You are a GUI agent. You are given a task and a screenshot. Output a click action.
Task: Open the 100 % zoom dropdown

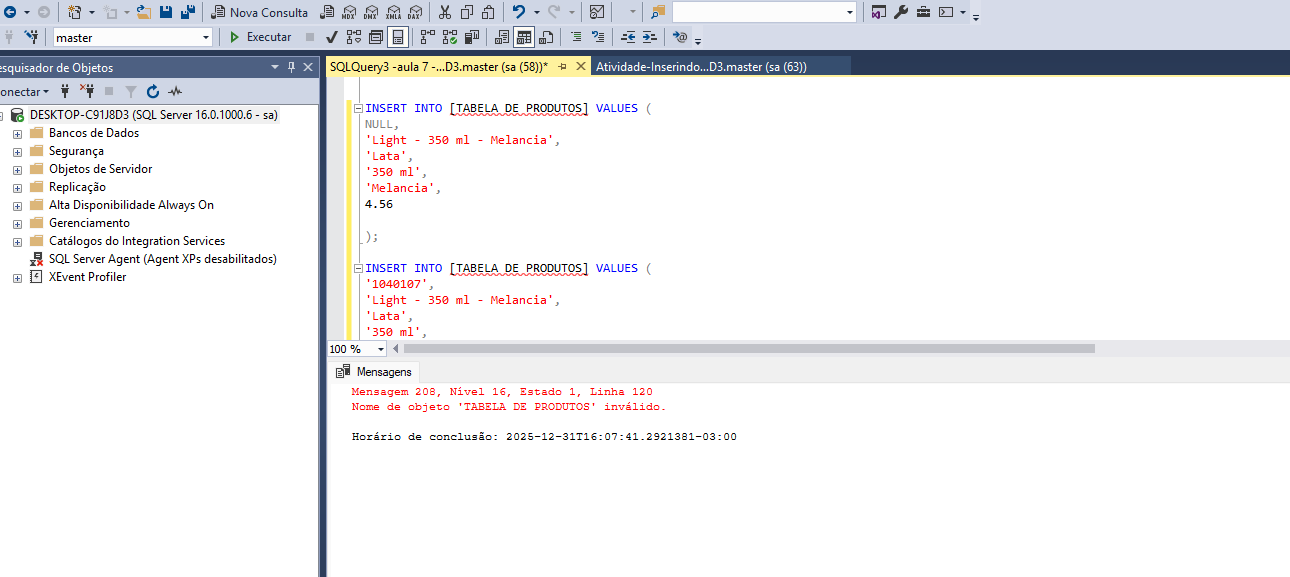point(380,349)
